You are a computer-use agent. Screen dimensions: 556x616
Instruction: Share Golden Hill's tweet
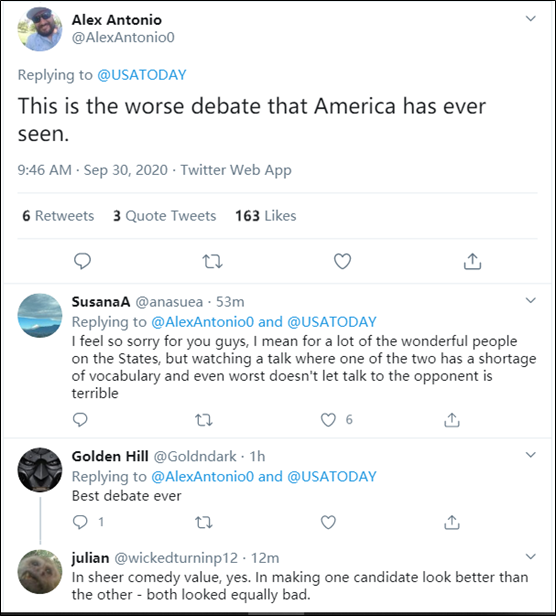click(x=452, y=522)
